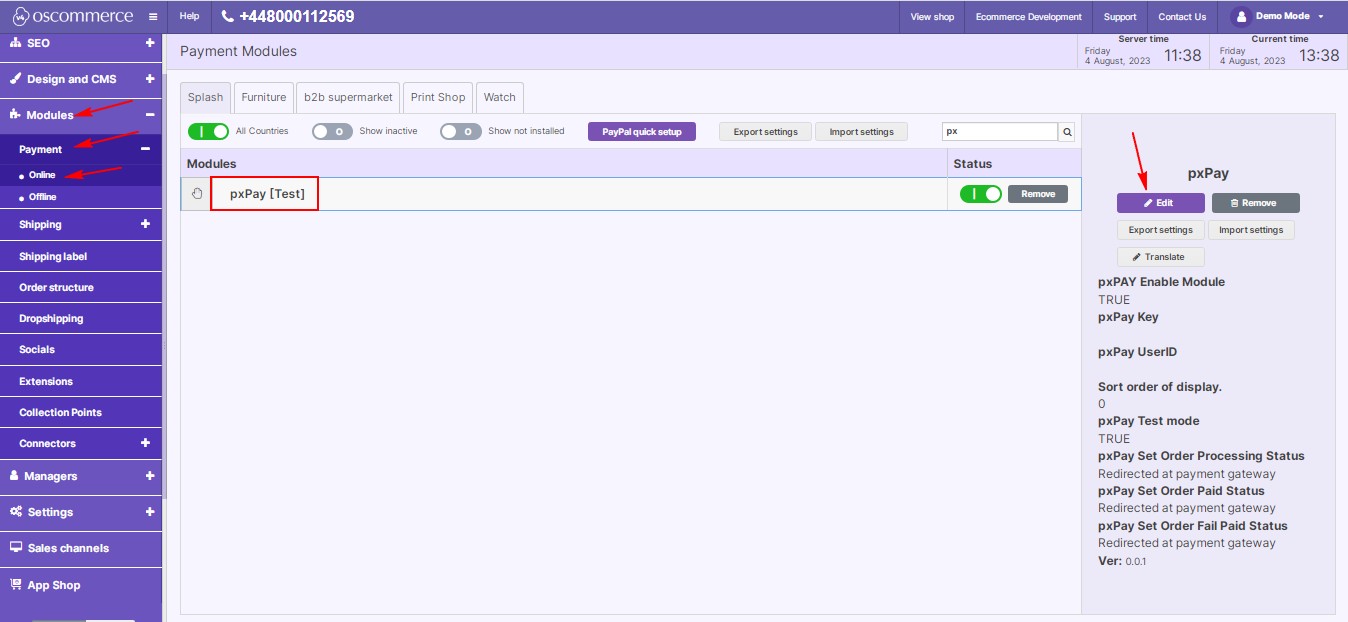Image resolution: width=1348 pixels, height=622 pixels.
Task: Expand the Design and CMS plus sign
Action: [149, 79]
